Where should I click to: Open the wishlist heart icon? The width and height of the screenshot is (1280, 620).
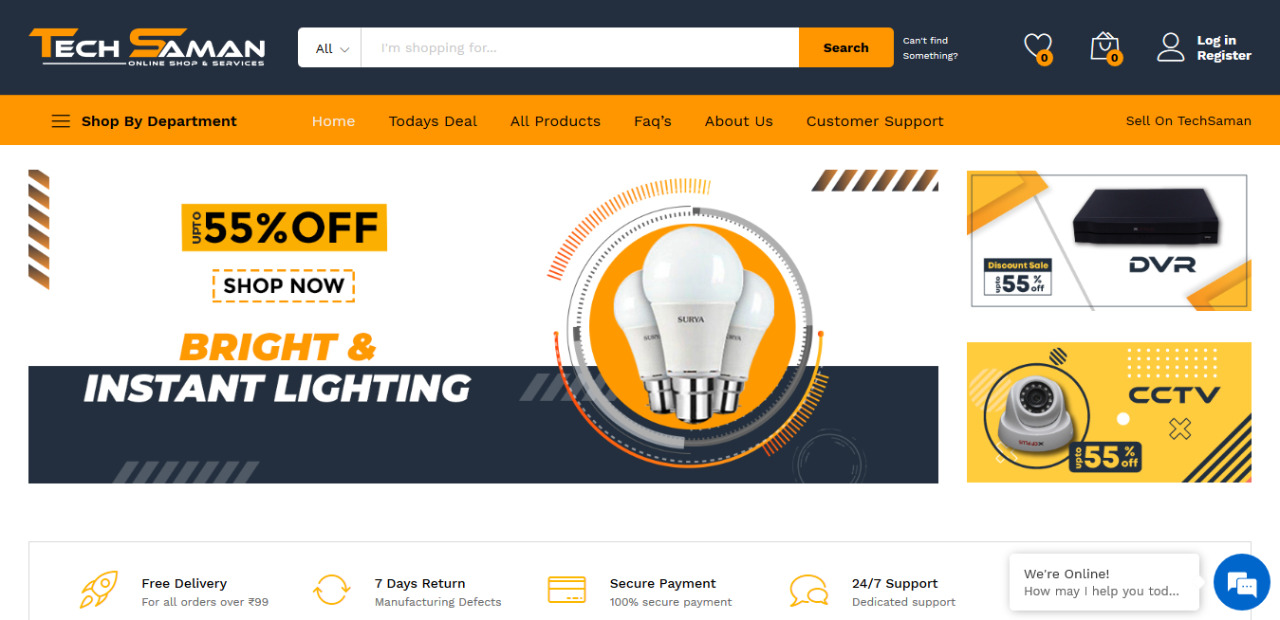[1038, 47]
